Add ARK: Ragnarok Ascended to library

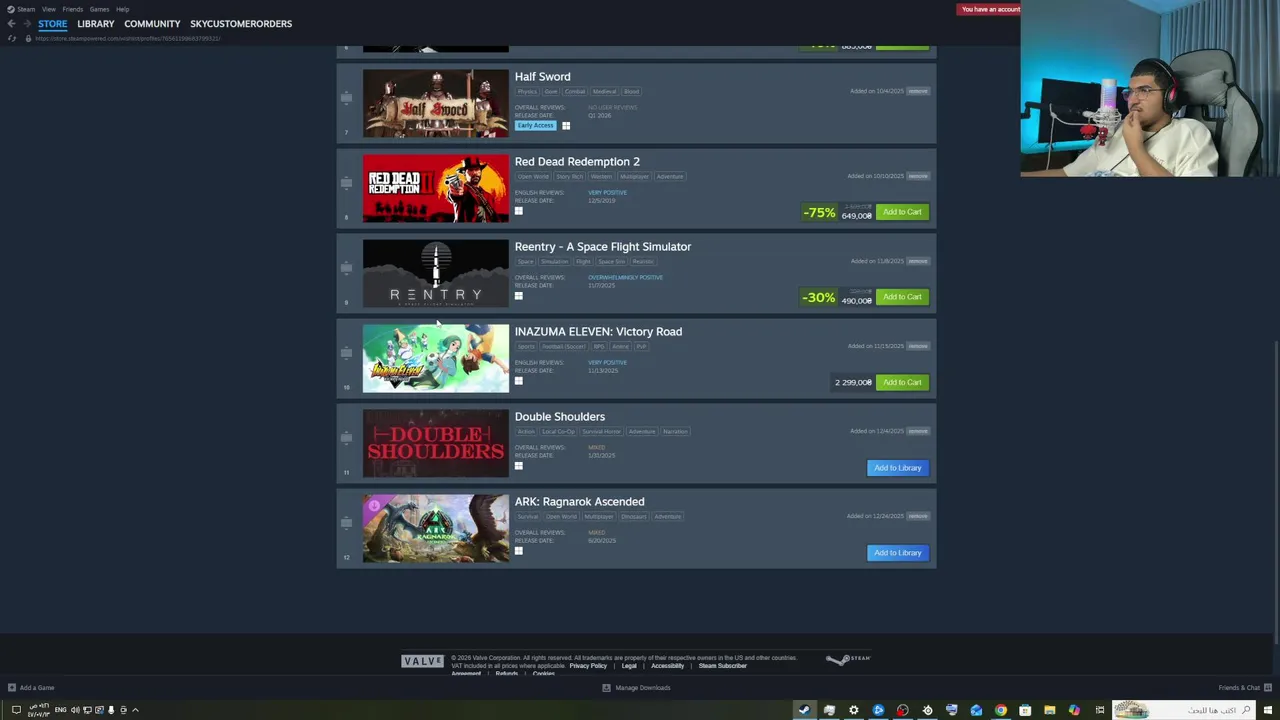pos(898,553)
